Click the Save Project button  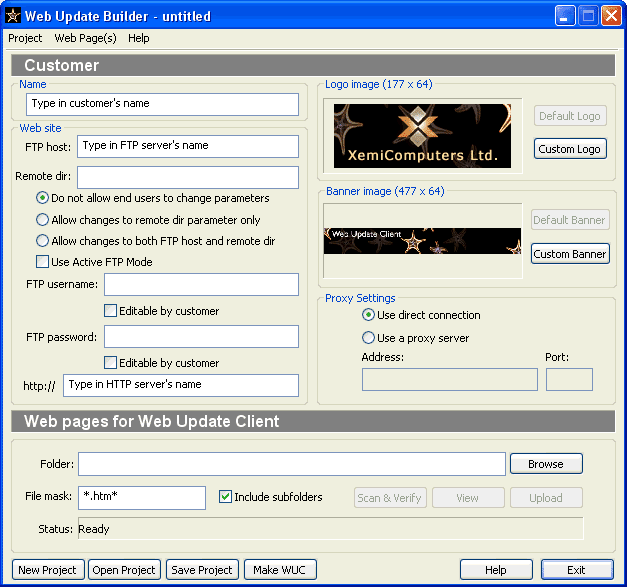click(x=202, y=570)
